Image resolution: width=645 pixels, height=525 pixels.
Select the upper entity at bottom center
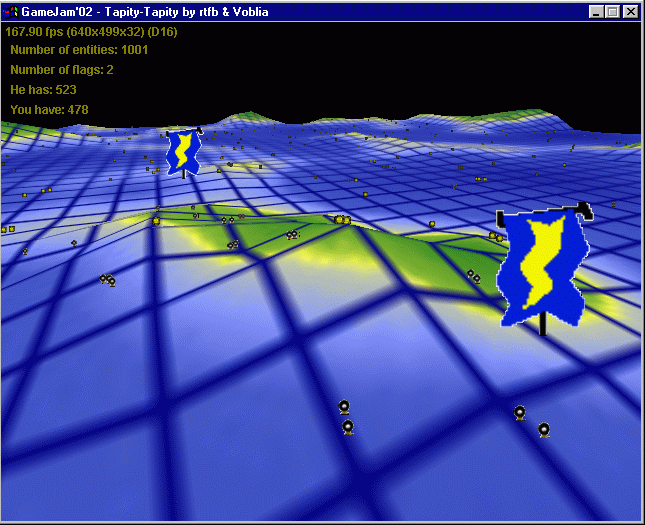344,407
